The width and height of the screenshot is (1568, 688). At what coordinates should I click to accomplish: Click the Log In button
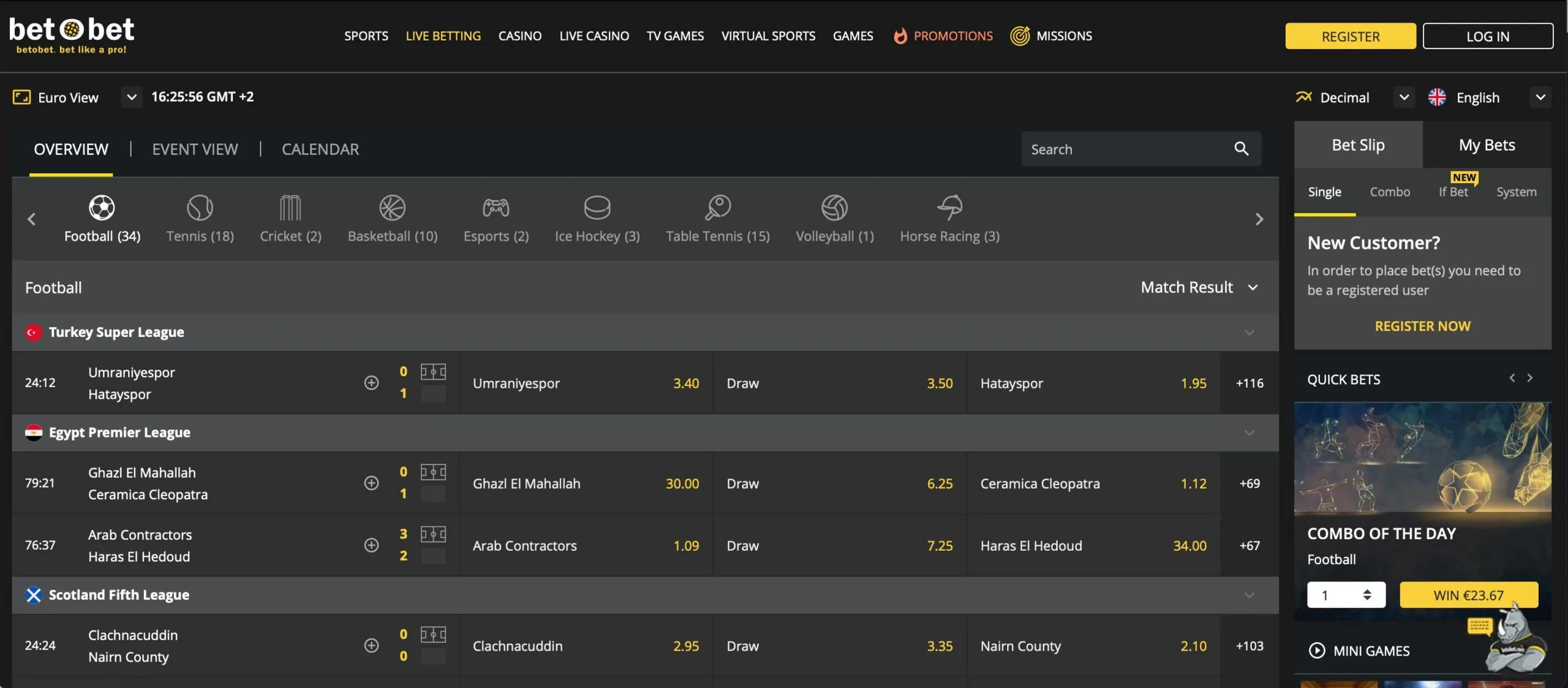(1487, 36)
